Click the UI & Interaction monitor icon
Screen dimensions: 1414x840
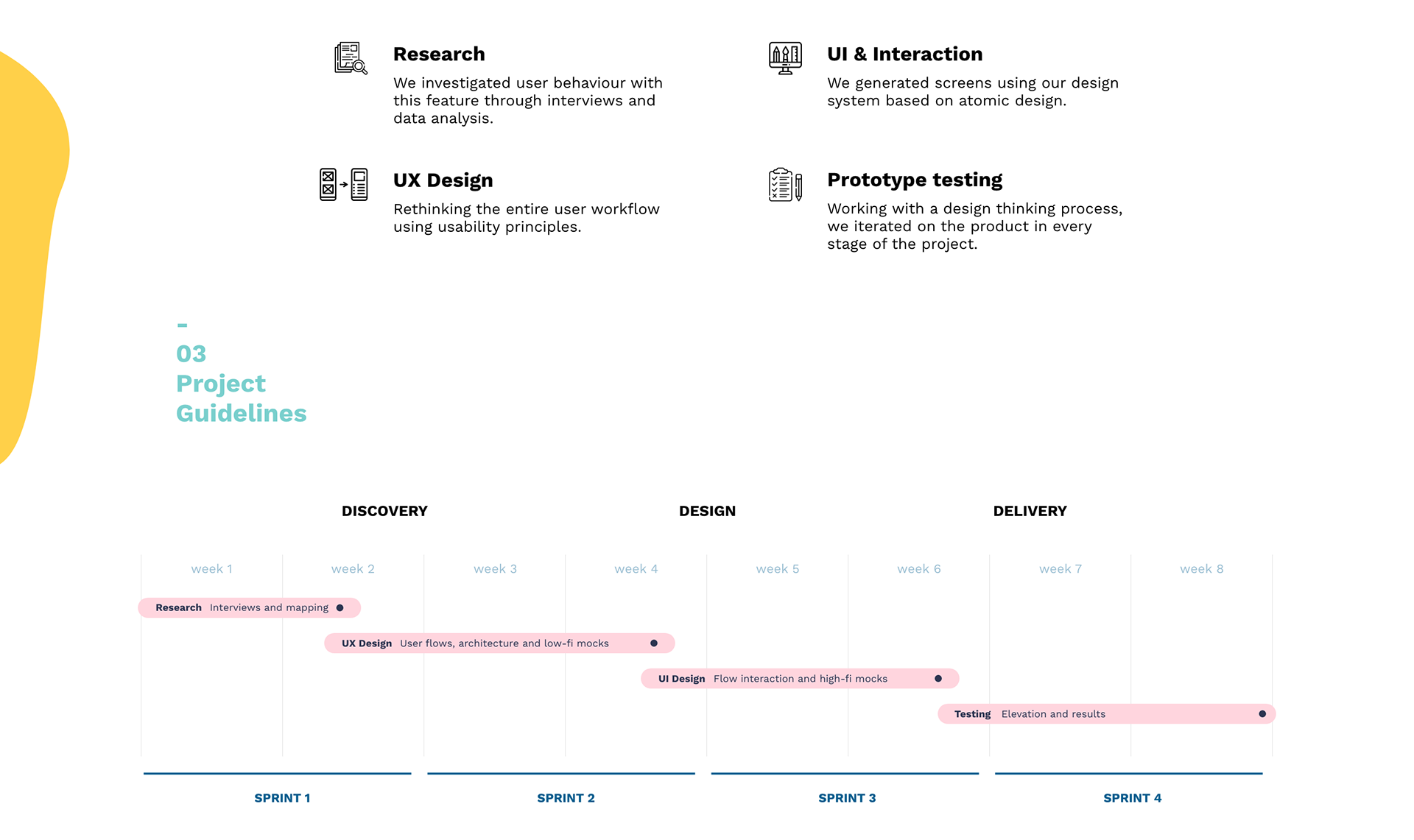(x=785, y=58)
